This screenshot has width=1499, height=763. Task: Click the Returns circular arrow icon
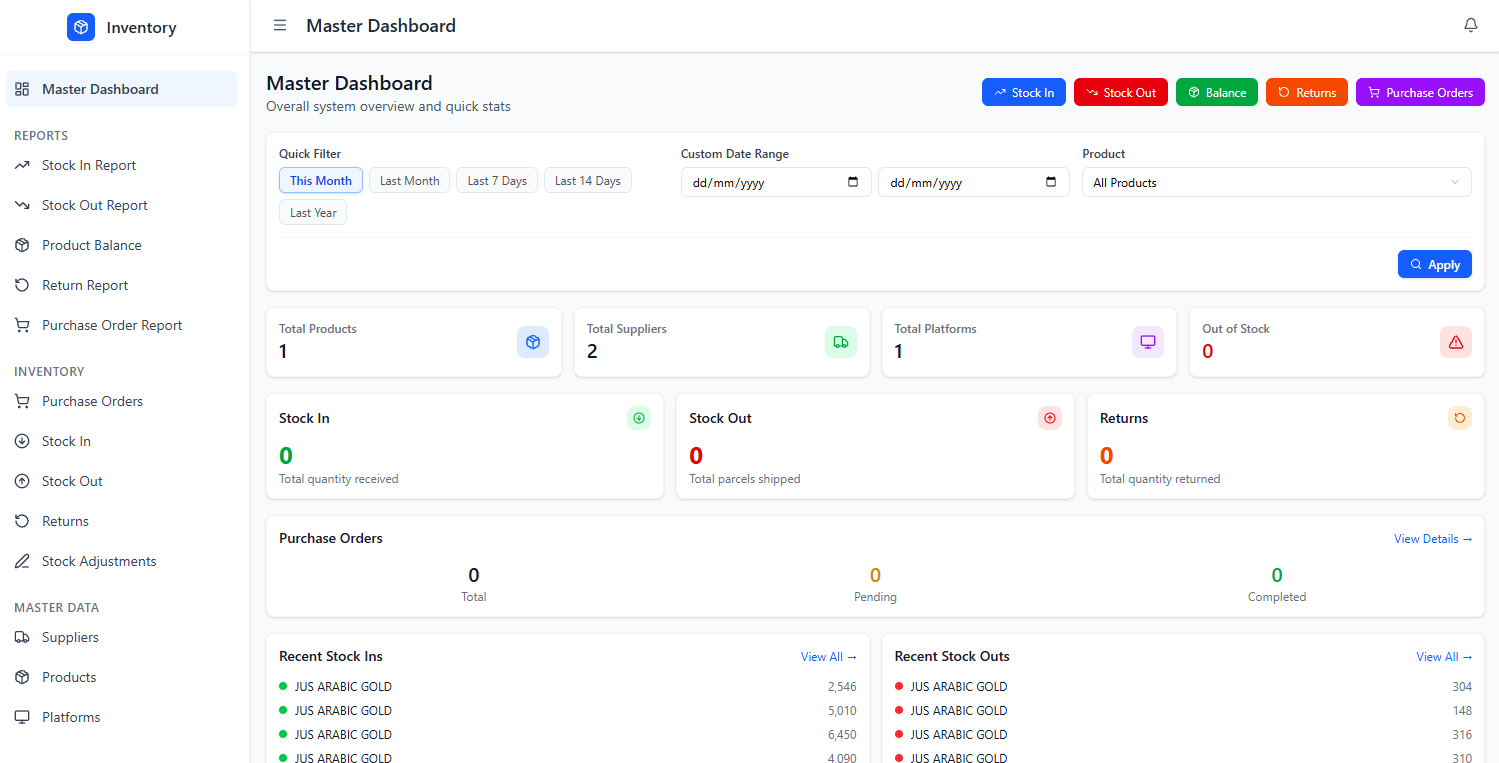tap(21, 521)
